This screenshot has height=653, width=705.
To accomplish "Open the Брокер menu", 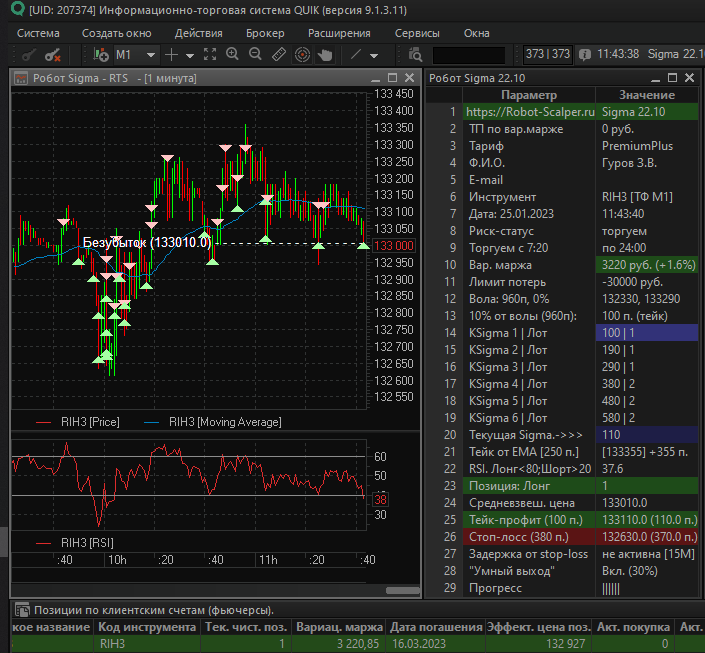I will (x=265, y=33).
